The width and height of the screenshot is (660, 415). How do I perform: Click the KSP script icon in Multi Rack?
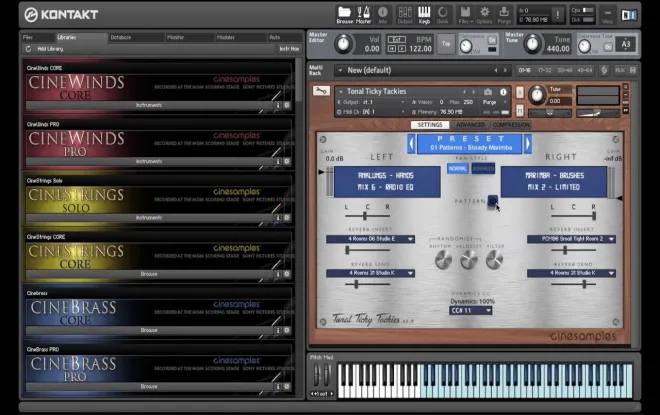tap(604, 70)
